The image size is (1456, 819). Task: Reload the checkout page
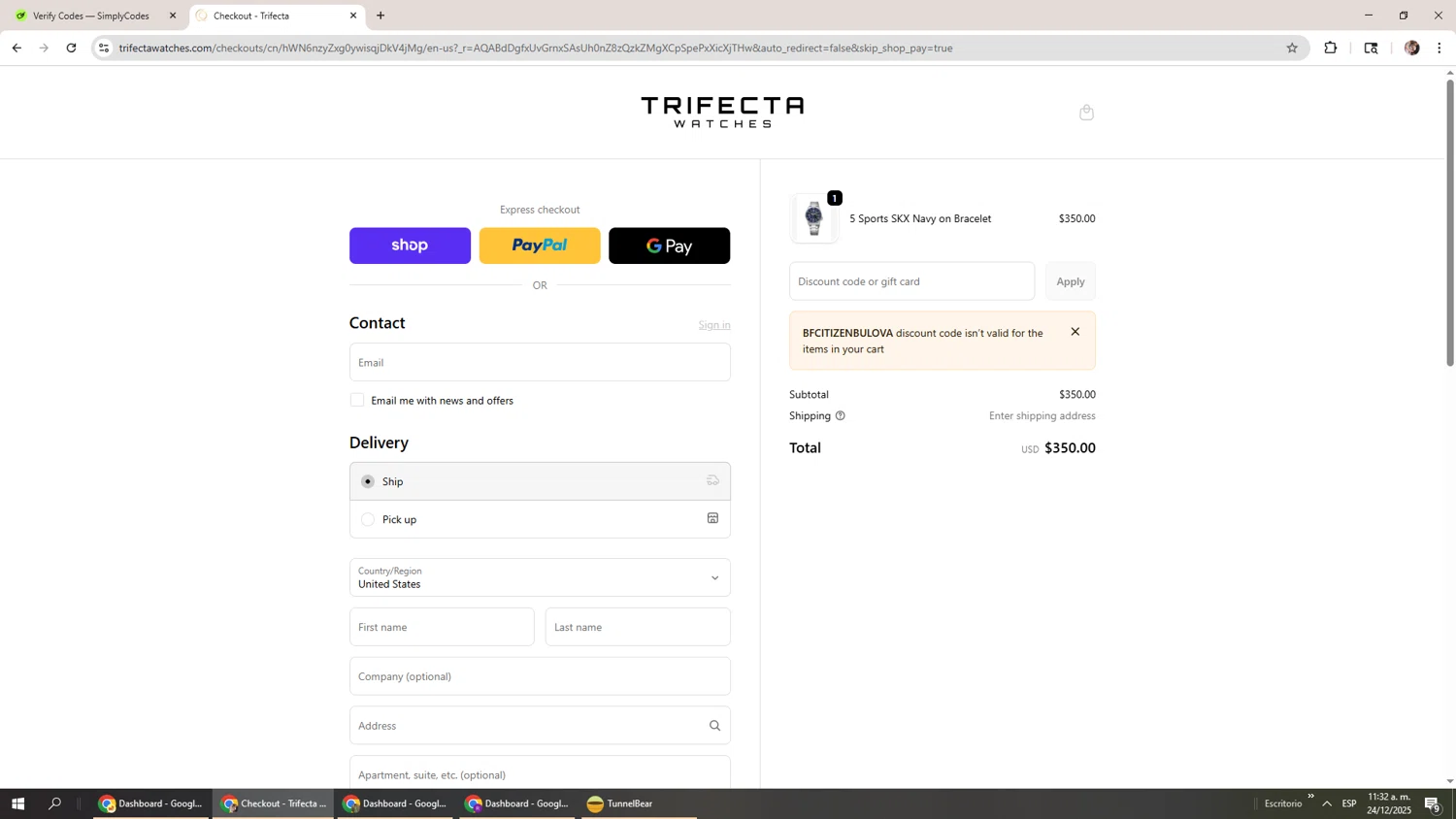click(x=71, y=48)
